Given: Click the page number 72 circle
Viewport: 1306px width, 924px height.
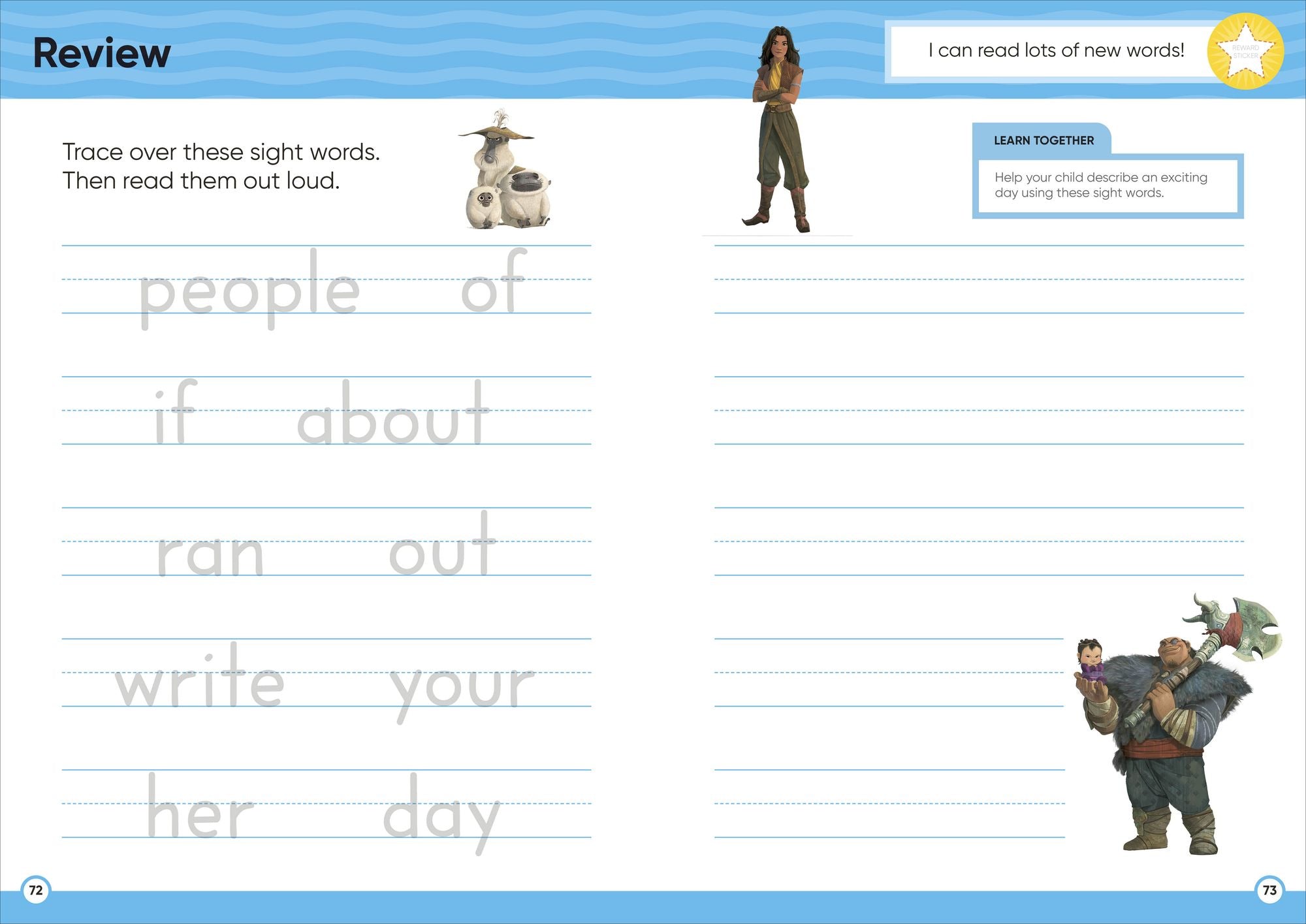Looking at the screenshot, I should tap(36, 890).
